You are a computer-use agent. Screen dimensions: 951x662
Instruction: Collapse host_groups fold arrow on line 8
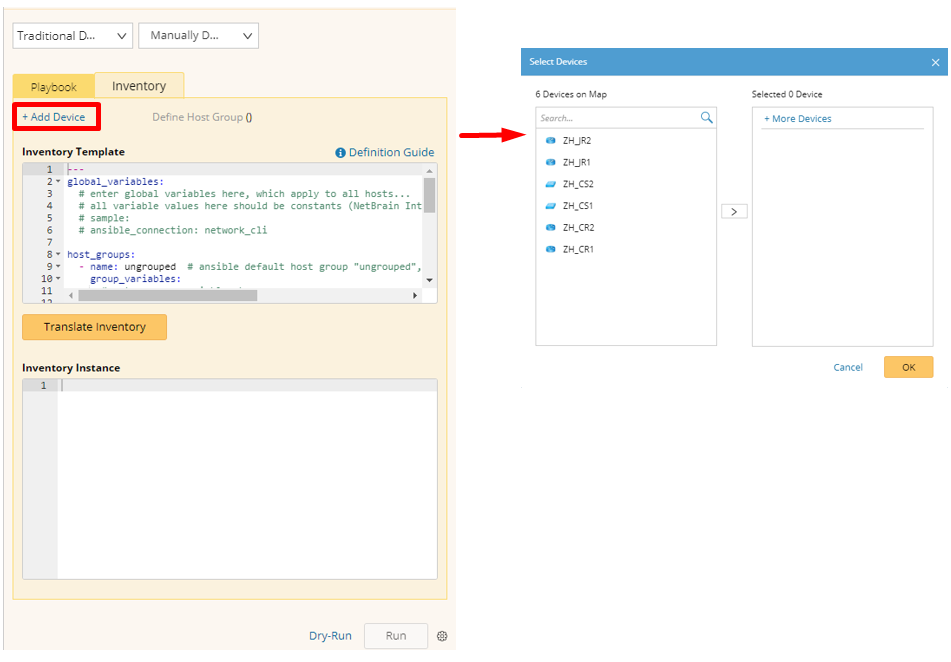pos(58,254)
